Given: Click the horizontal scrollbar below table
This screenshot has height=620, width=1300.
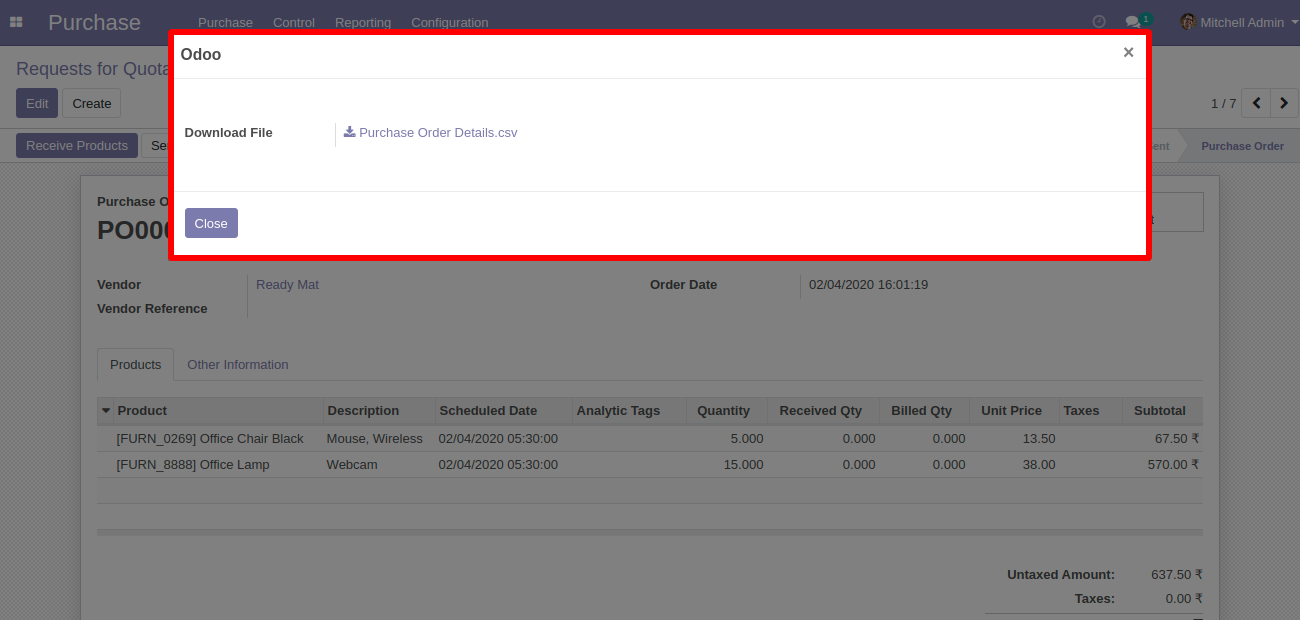Looking at the screenshot, I should (x=650, y=533).
